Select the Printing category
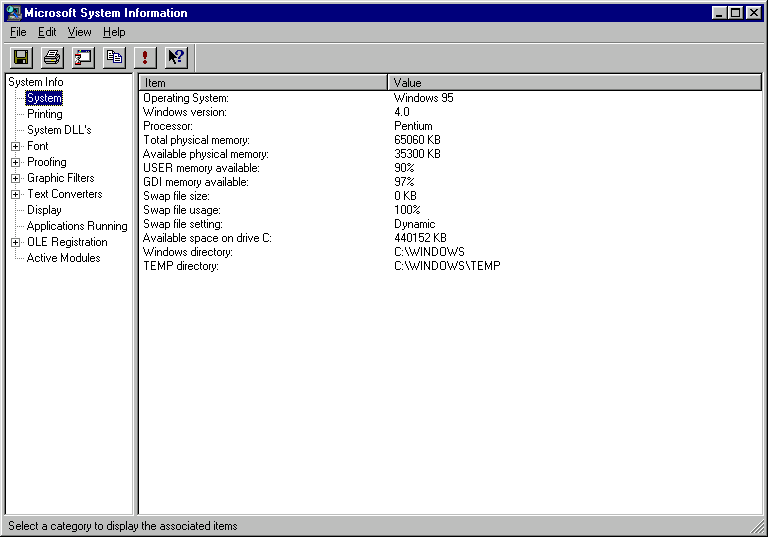768x537 pixels. pos(45,114)
